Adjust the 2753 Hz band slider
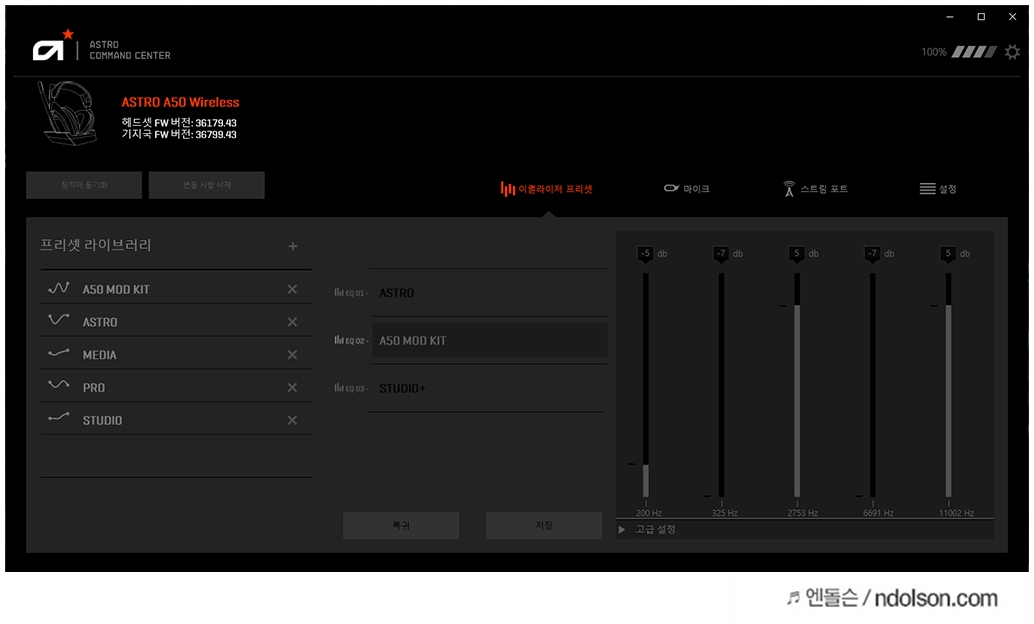 click(x=797, y=385)
